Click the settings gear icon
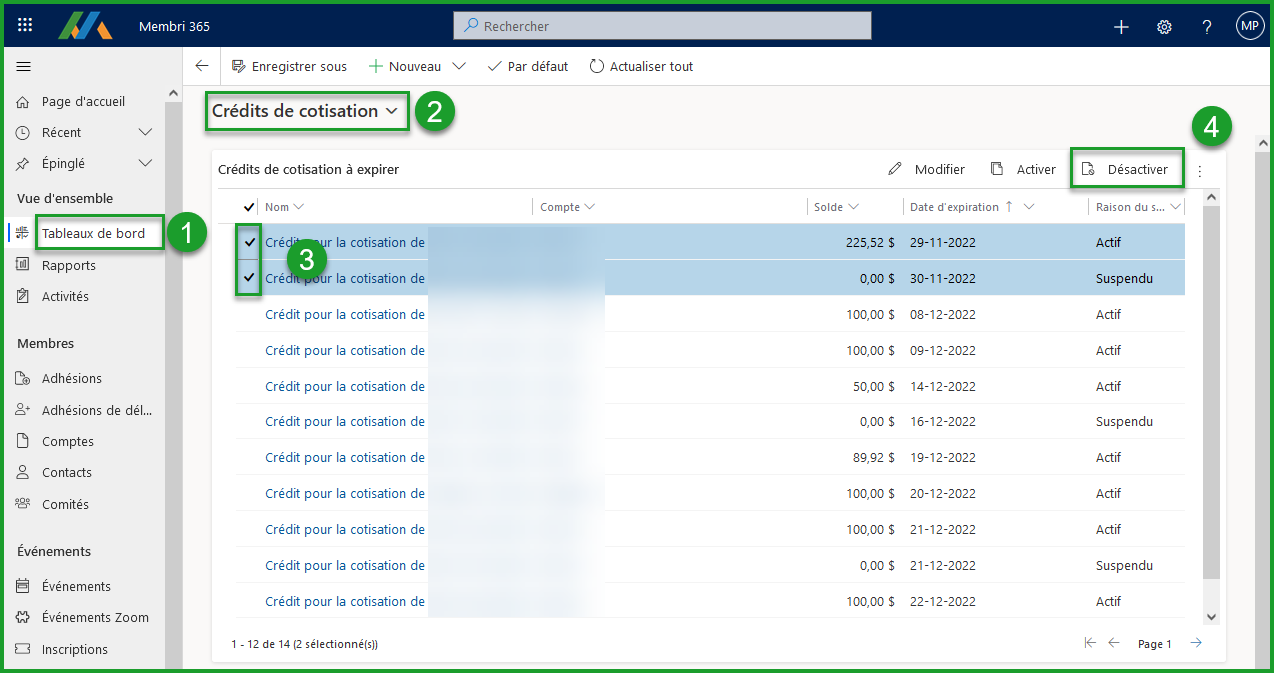 (x=1164, y=27)
